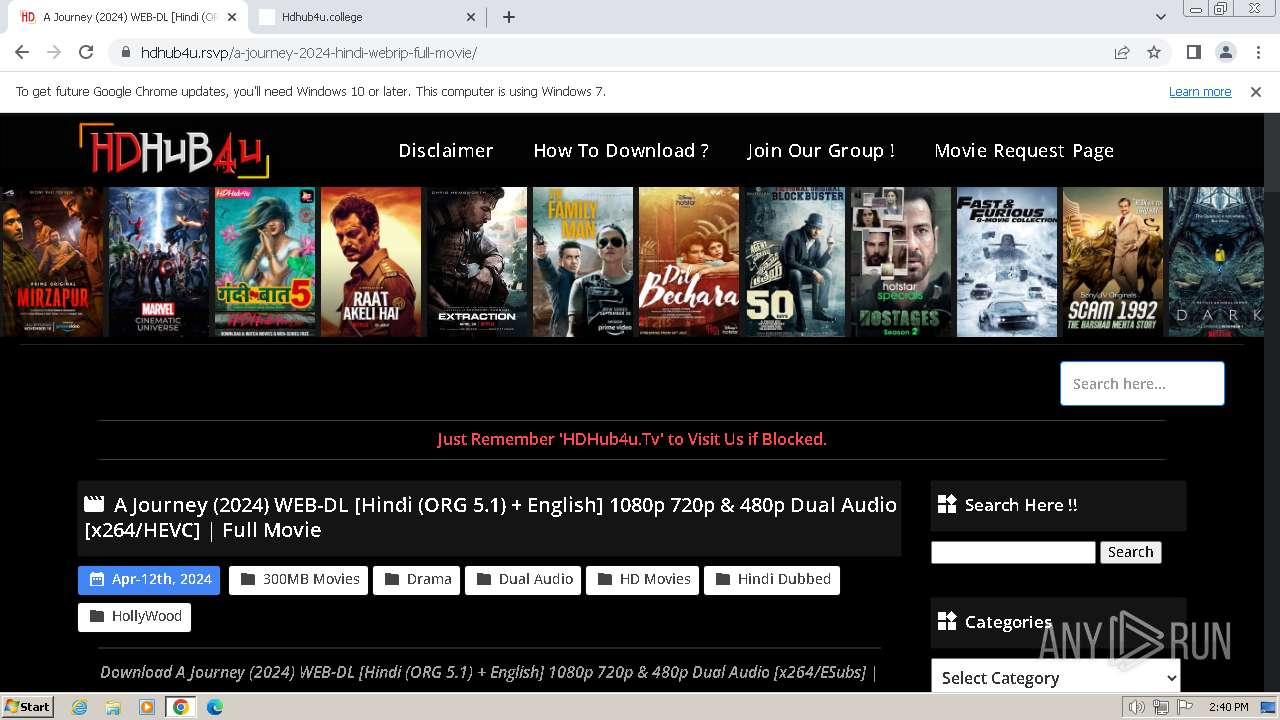Dismiss the Chrome update notification bar
Image resolution: width=1280 pixels, height=720 pixels.
[x=1256, y=91]
